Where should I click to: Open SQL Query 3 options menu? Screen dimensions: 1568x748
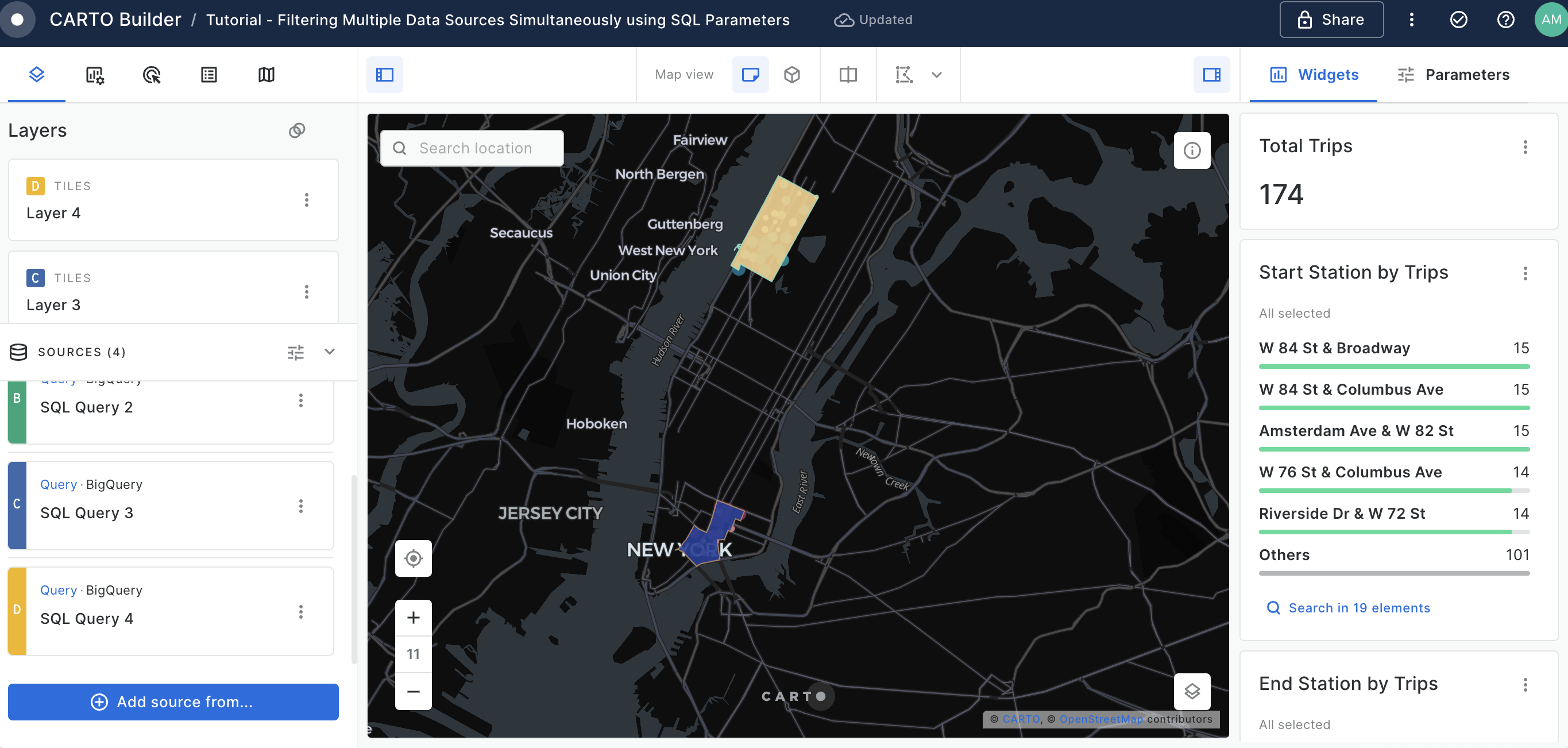300,506
